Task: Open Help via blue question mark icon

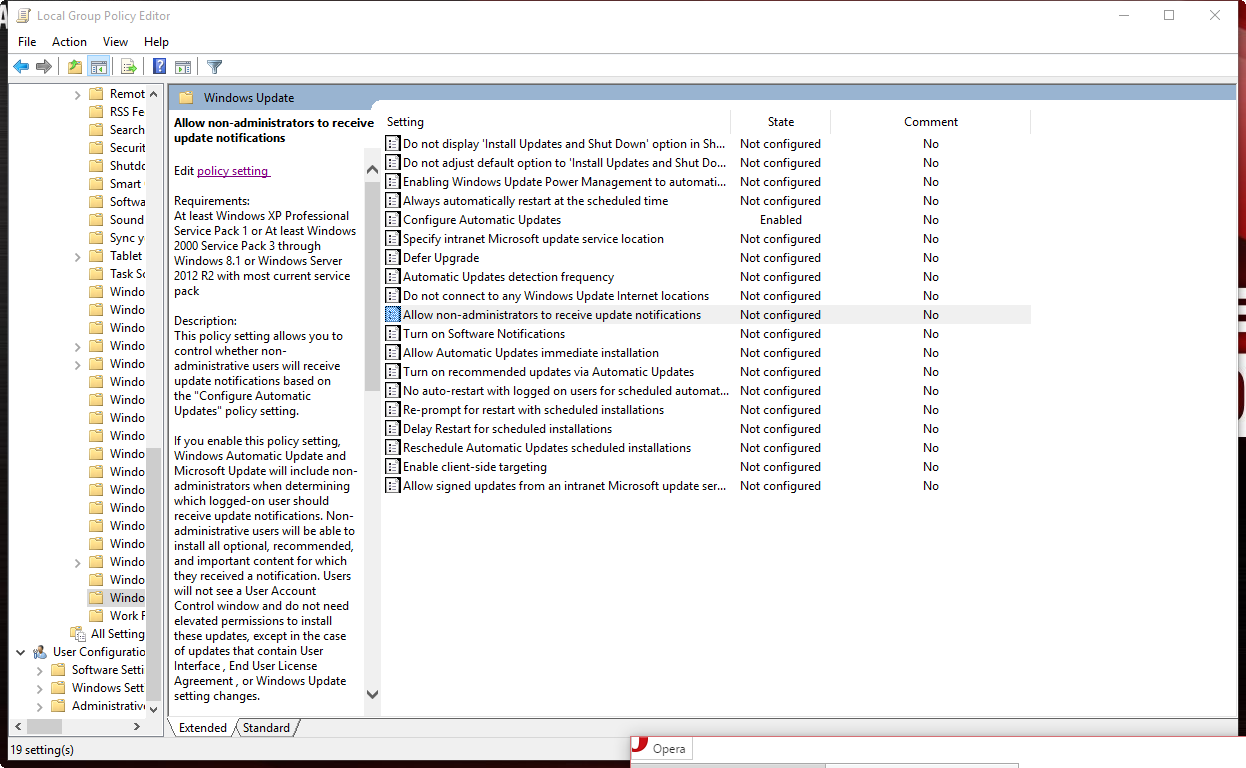Action: point(159,67)
